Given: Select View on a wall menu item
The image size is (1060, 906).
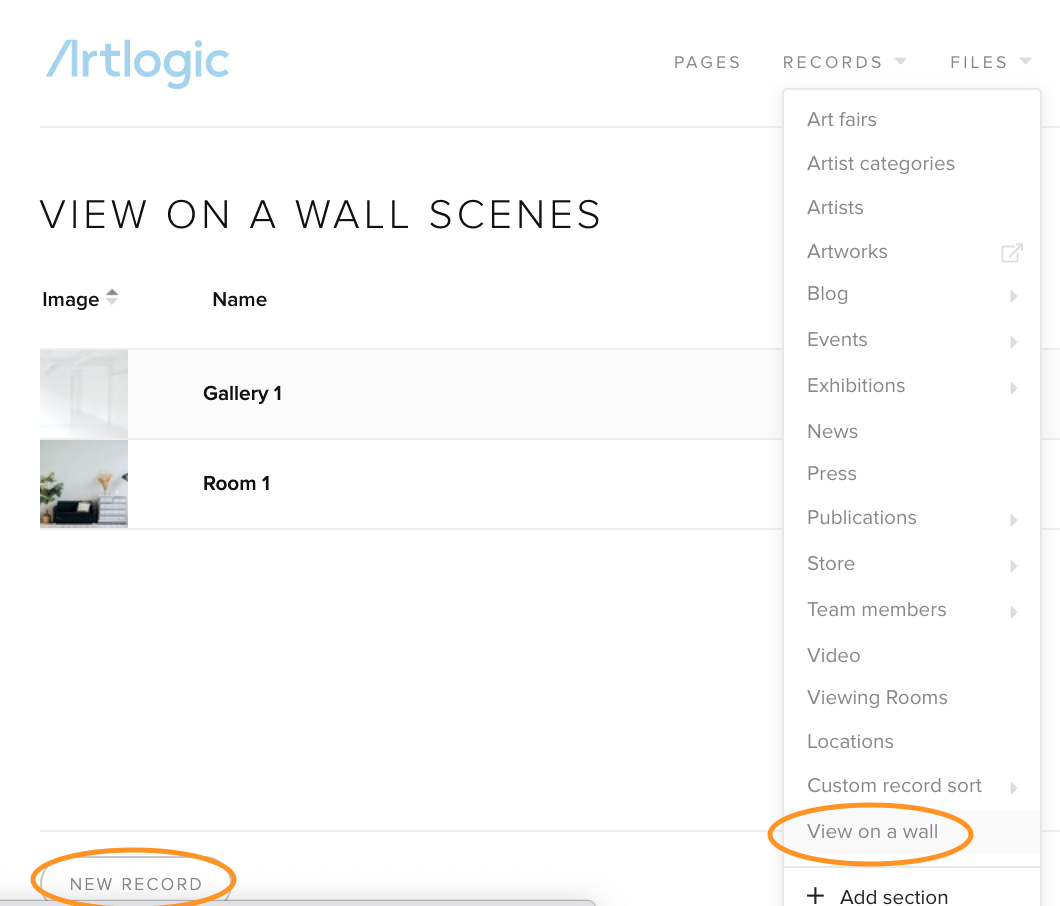Looking at the screenshot, I should 872,831.
